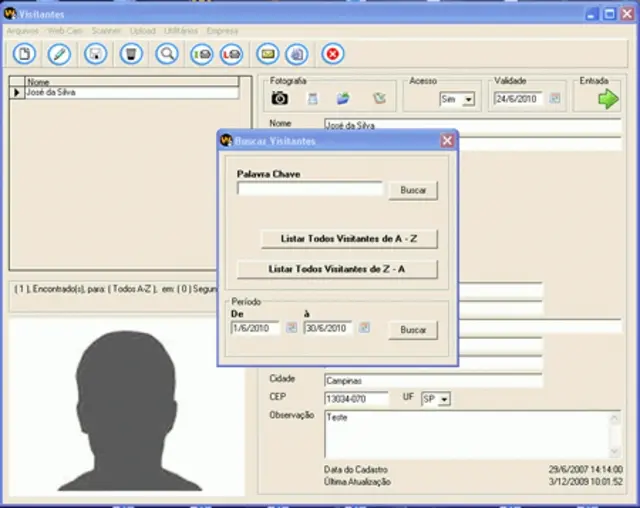Screen dimensions: 640x508
Task: Click the De date field
Action: tap(256, 328)
